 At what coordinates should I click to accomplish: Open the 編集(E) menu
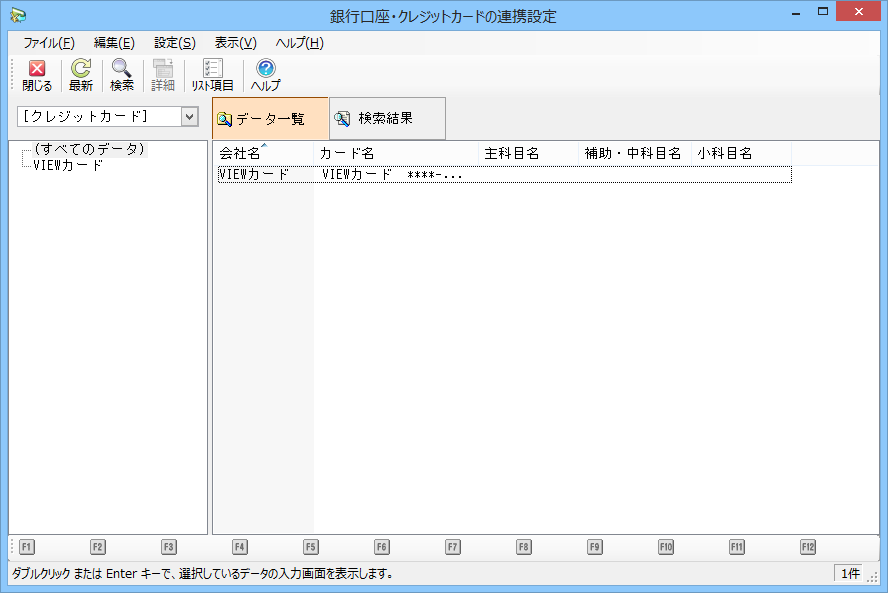click(114, 43)
